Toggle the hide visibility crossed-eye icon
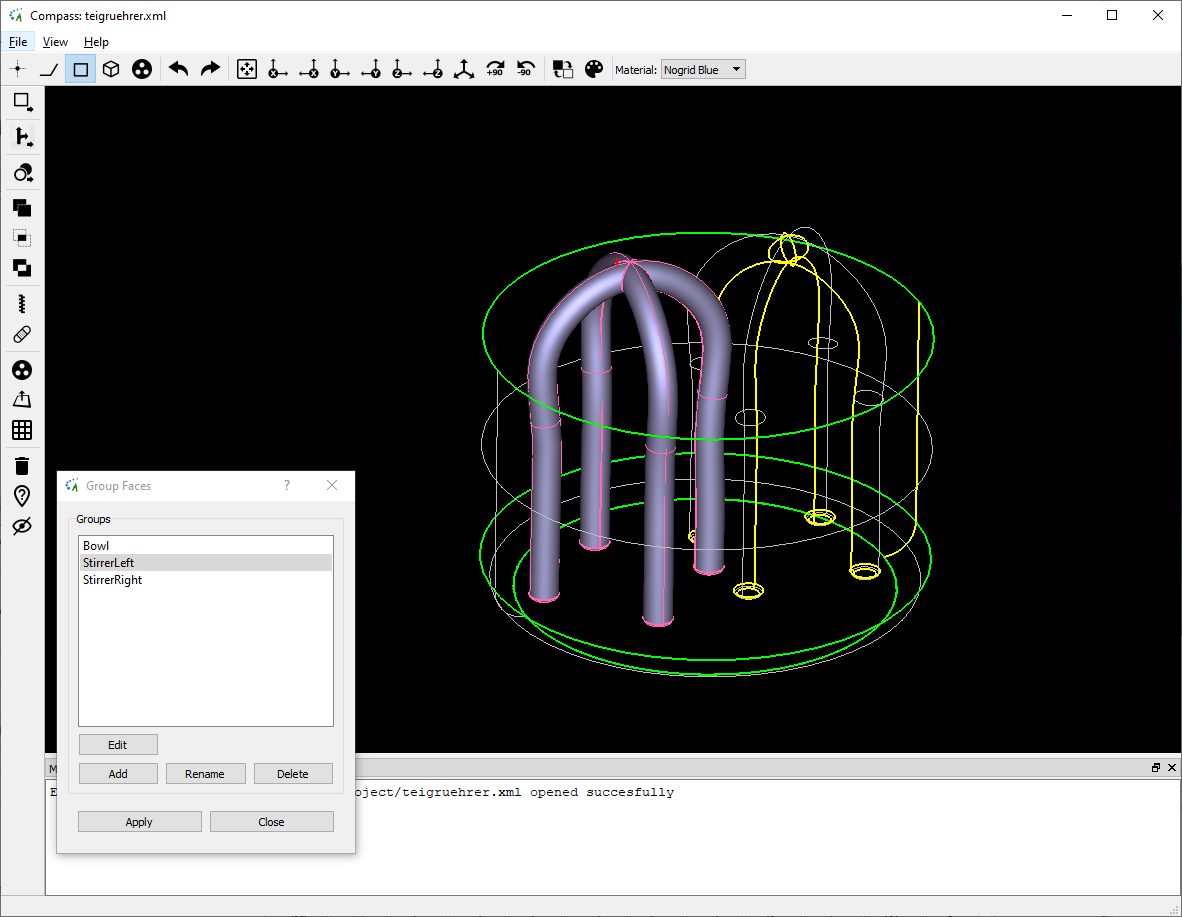Viewport: 1182px width, 917px height. (x=23, y=526)
